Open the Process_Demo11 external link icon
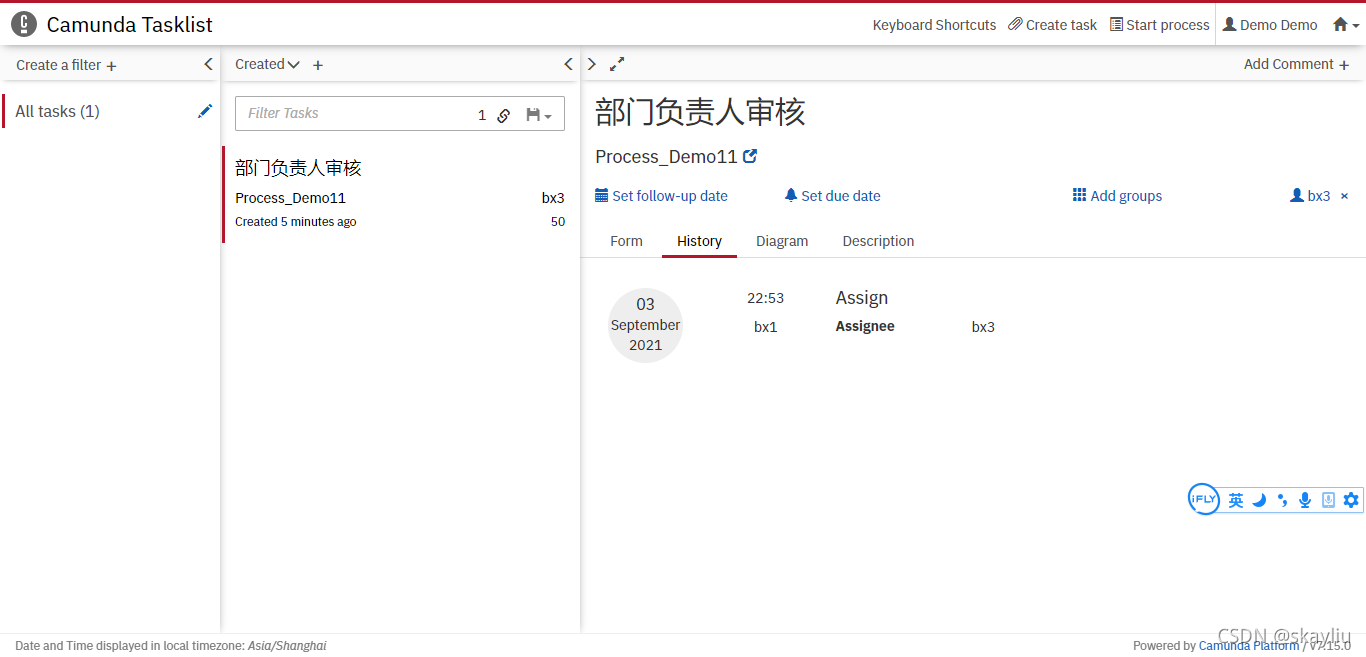This screenshot has height=657, width=1366. tap(749, 155)
